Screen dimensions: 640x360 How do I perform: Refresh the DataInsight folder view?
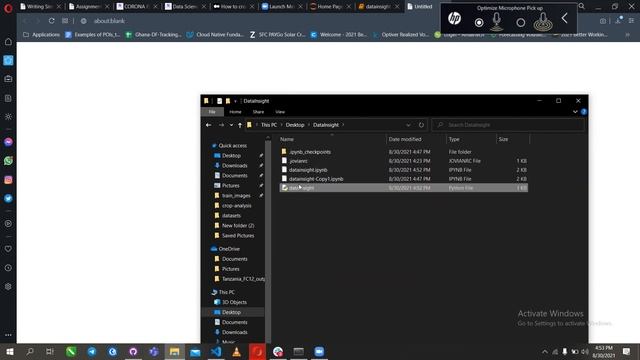[421, 125]
